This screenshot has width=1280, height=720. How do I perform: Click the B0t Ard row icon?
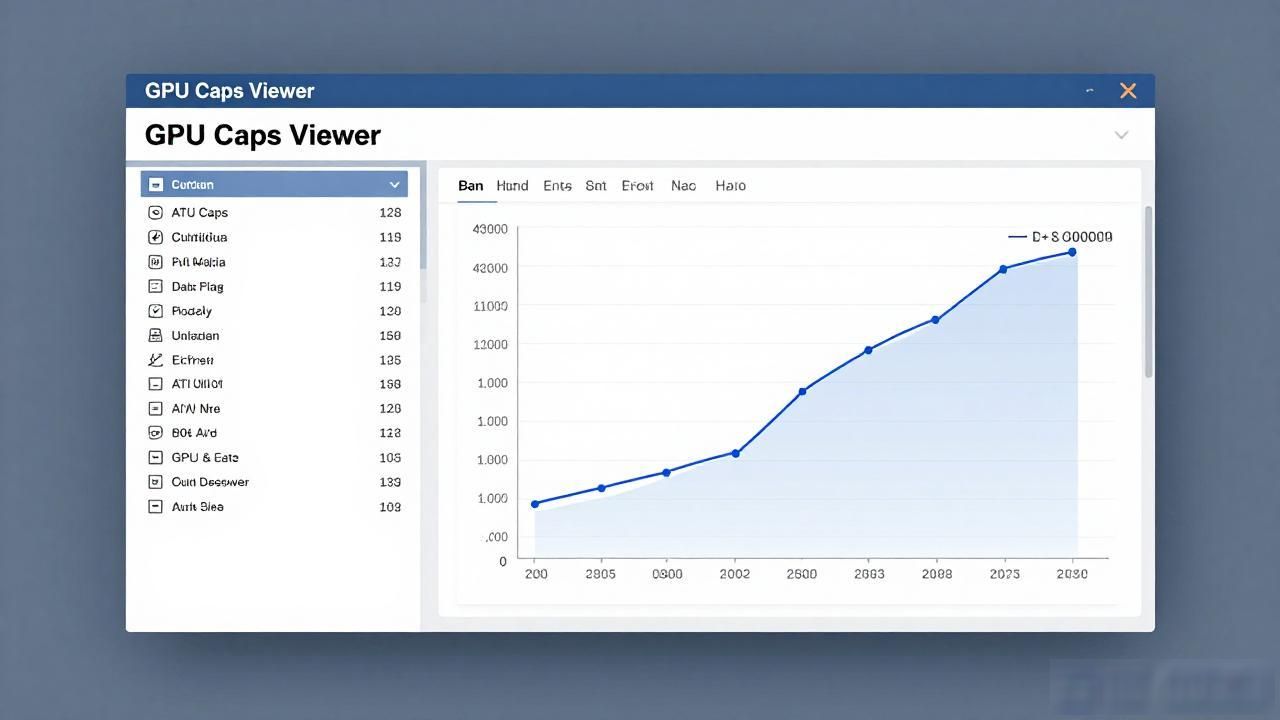point(155,433)
